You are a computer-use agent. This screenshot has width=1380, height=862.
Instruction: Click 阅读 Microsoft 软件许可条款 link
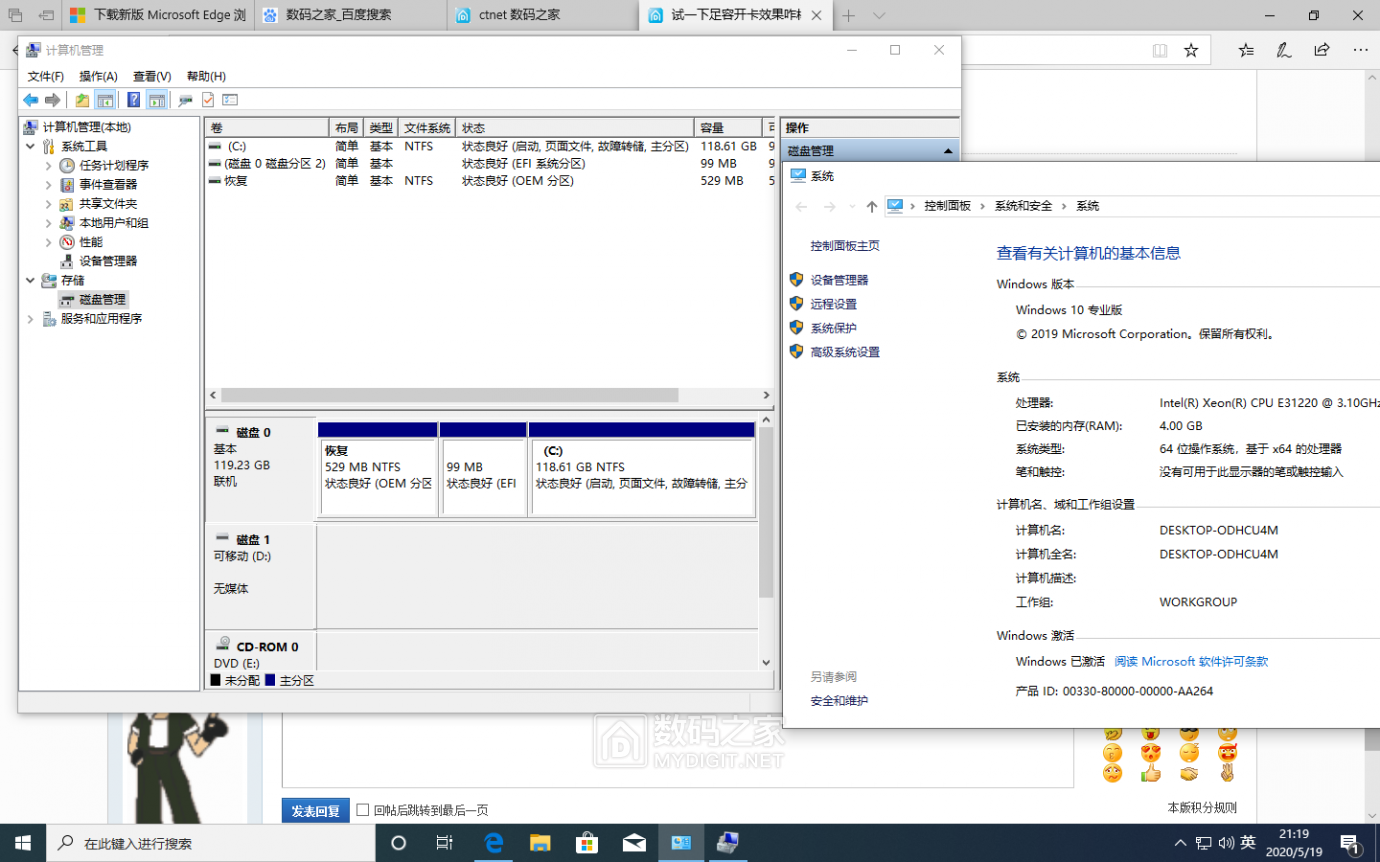point(1191,662)
